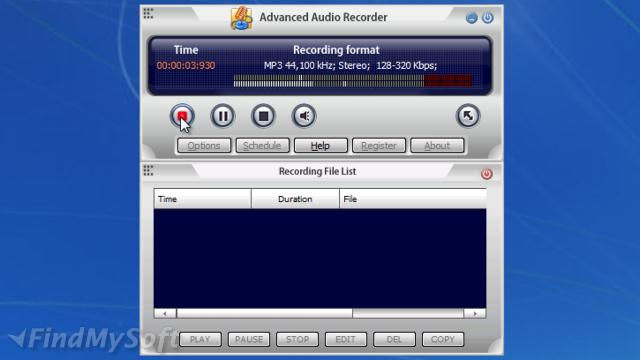This screenshot has height=360, width=640.
Task: Click the Advanced Audio Recorder logo icon
Action: click(241, 18)
